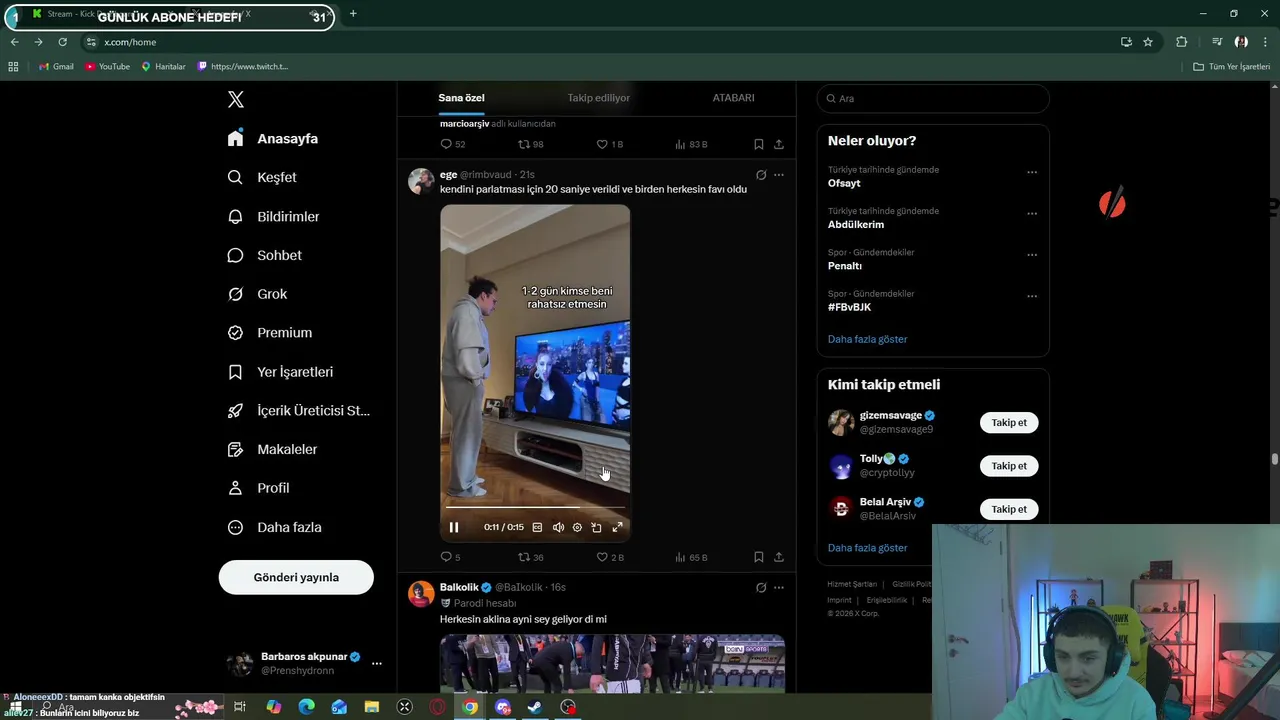Open more options on Balkolik's post
1280x720 pixels.
click(x=779, y=588)
